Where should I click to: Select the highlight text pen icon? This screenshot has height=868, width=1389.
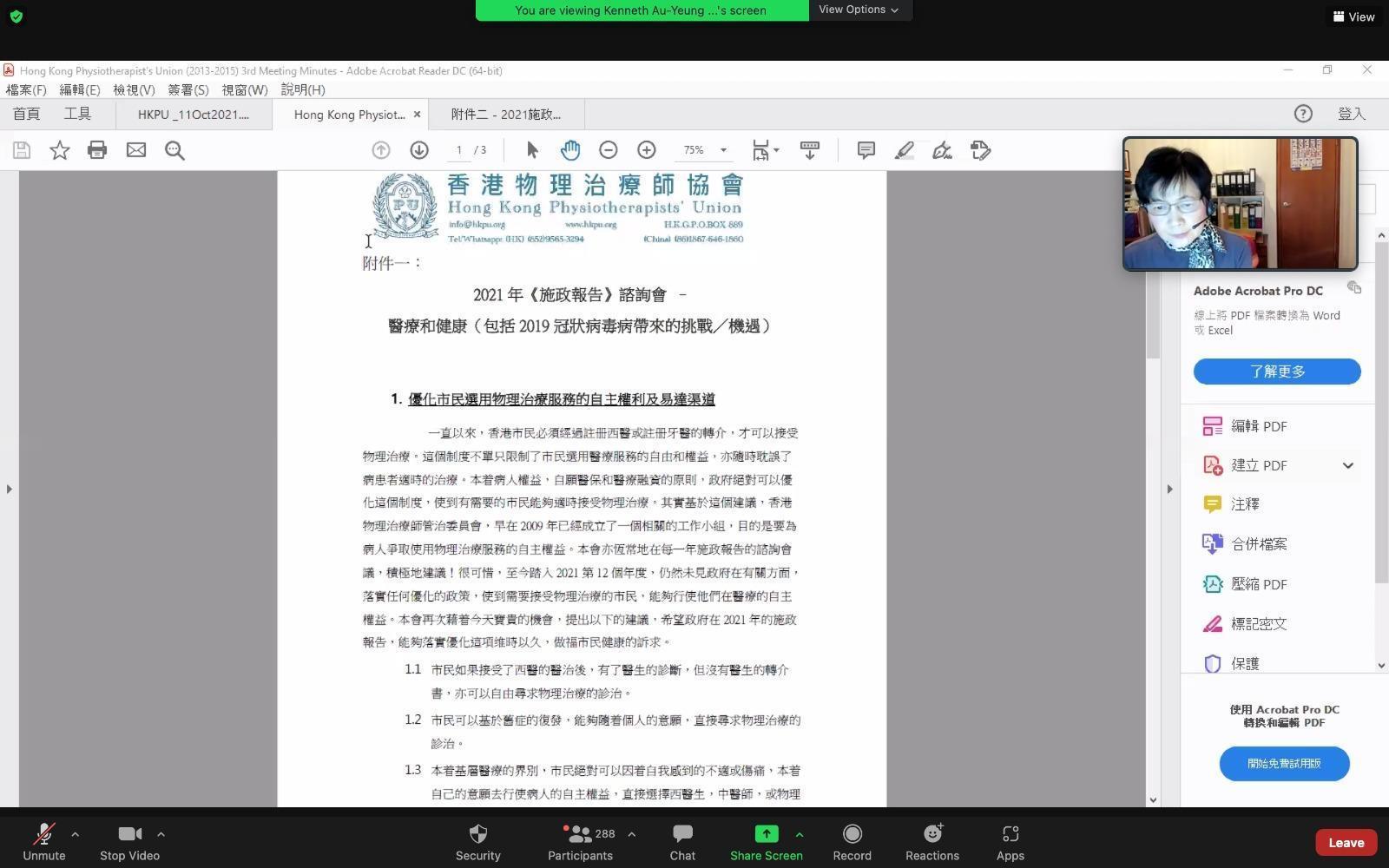coord(904,150)
